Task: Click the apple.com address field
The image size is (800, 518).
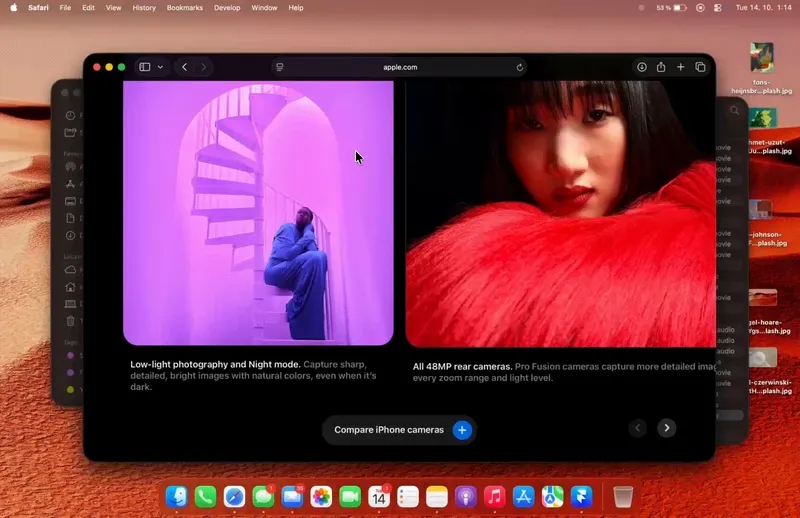Action: (399, 67)
